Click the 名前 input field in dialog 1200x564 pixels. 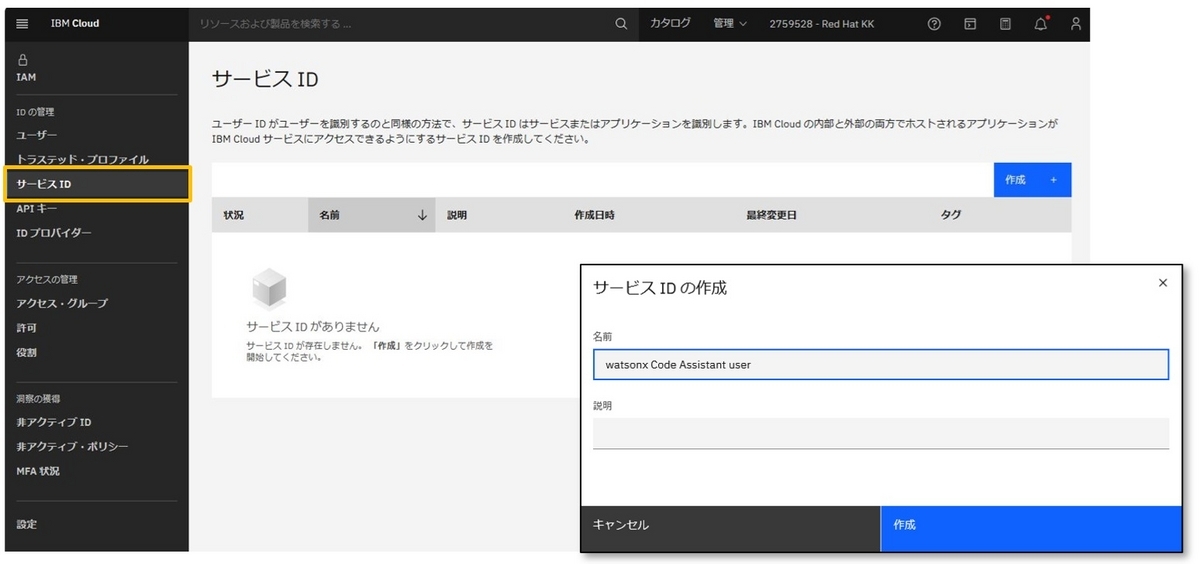881,365
